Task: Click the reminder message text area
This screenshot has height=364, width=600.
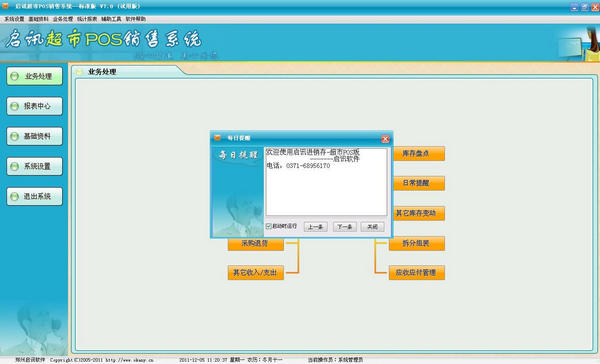Action: [x=326, y=182]
